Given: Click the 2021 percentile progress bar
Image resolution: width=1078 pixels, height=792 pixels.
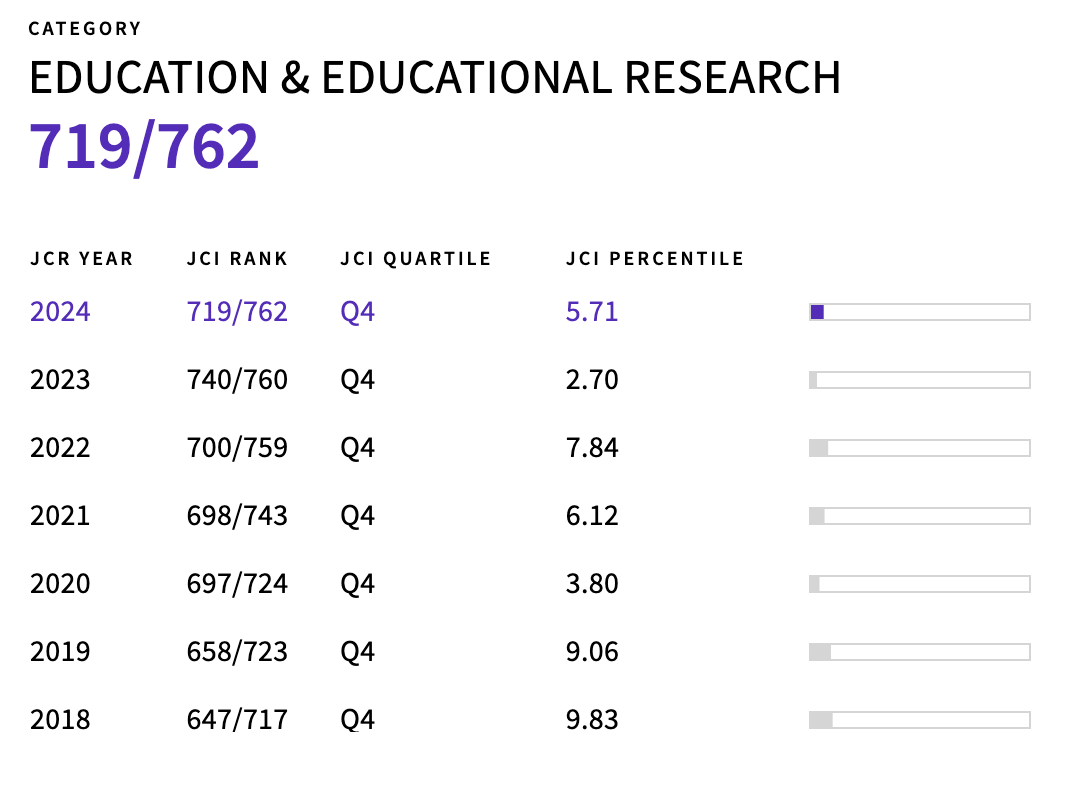Looking at the screenshot, I should tap(919, 516).
